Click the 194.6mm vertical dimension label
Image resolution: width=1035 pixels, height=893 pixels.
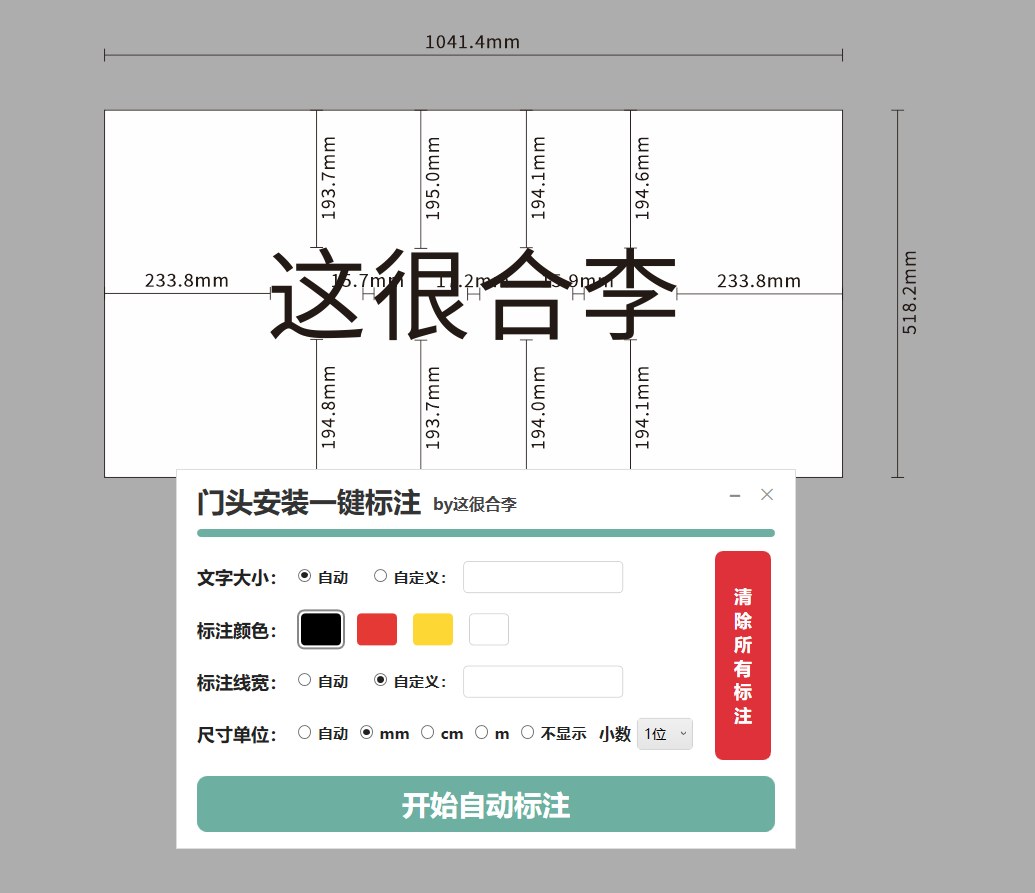tap(642, 178)
